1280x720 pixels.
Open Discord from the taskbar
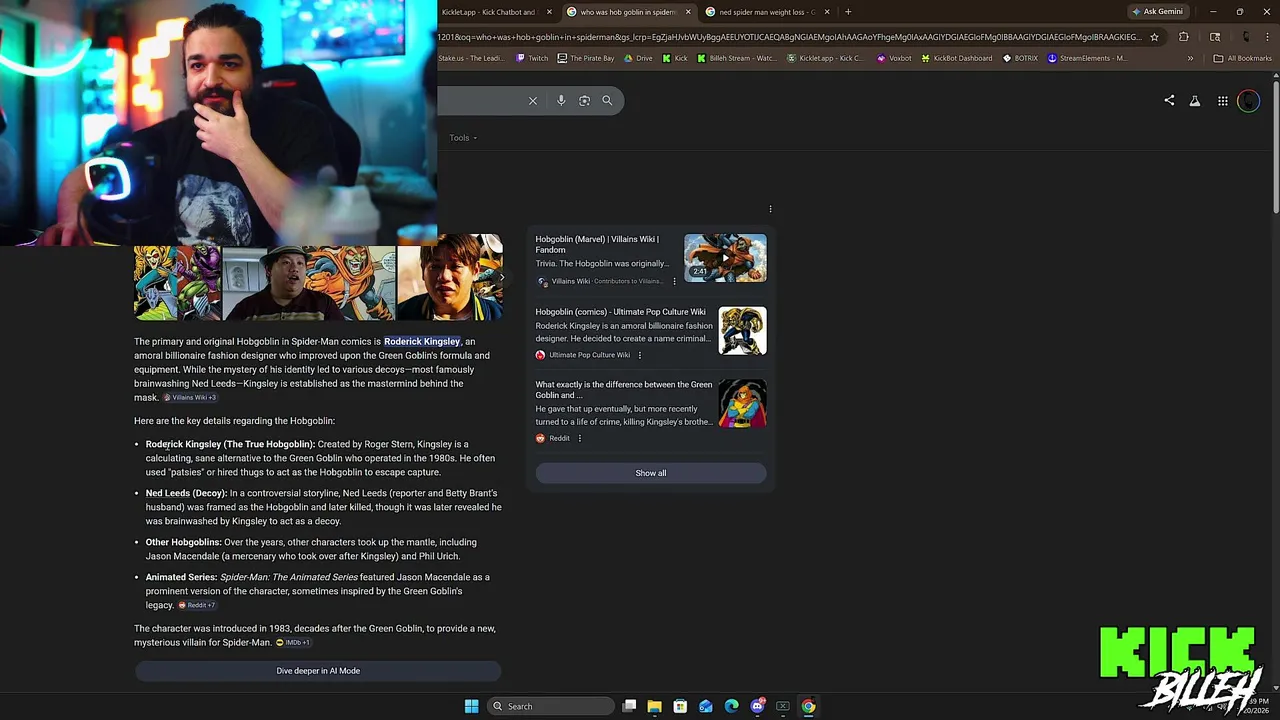click(757, 706)
